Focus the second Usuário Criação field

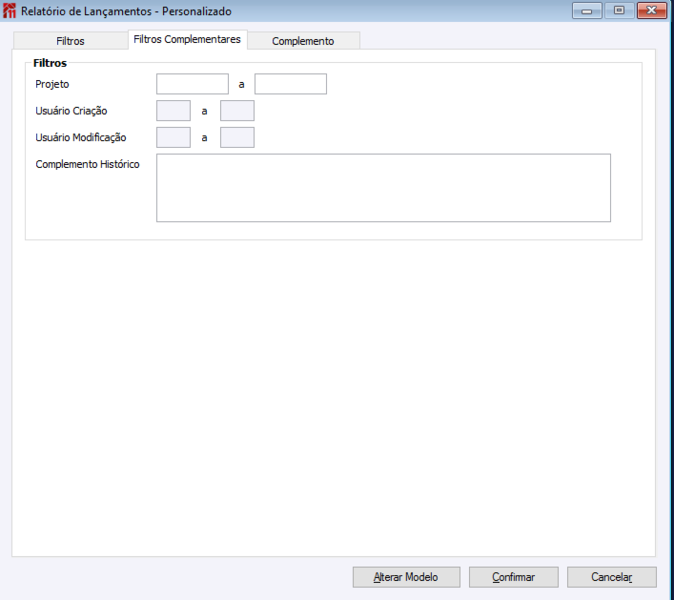click(x=237, y=111)
